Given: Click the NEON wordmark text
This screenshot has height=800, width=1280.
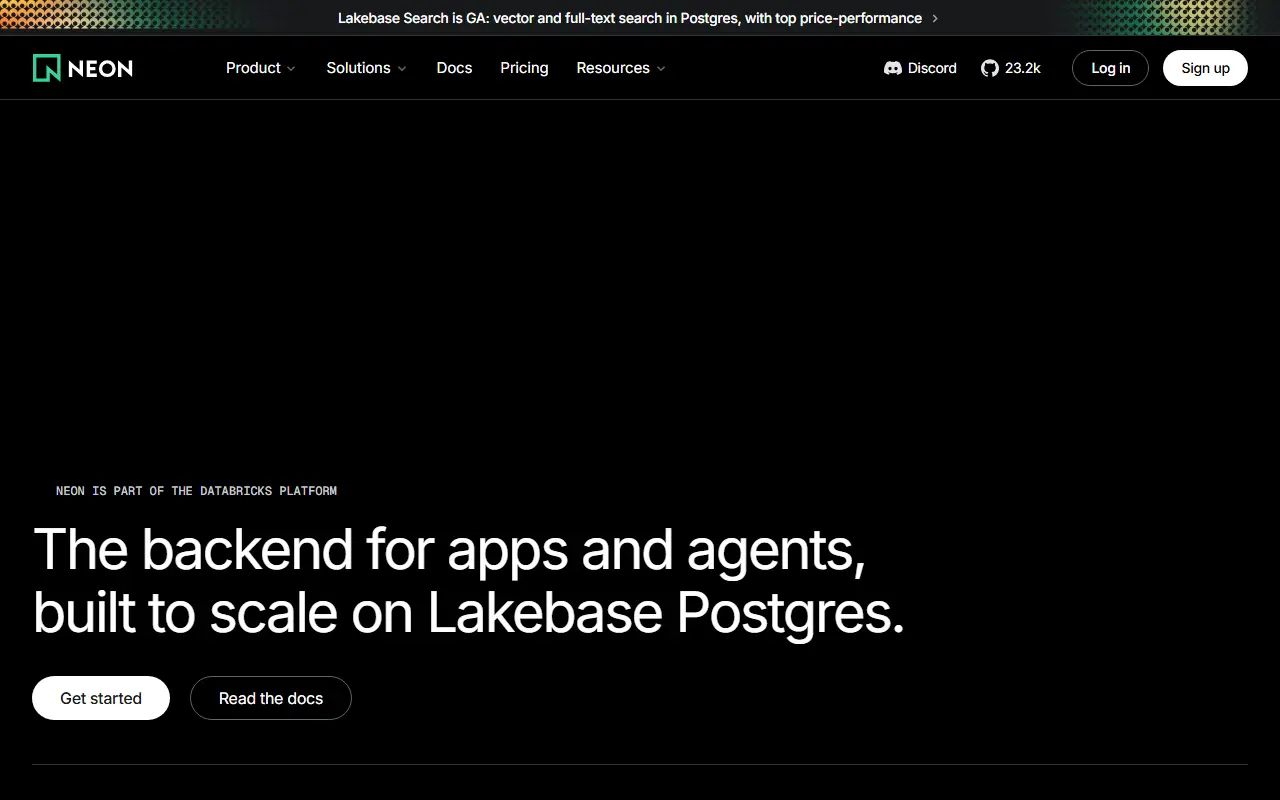Looking at the screenshot, I should (x=101, y=68).
